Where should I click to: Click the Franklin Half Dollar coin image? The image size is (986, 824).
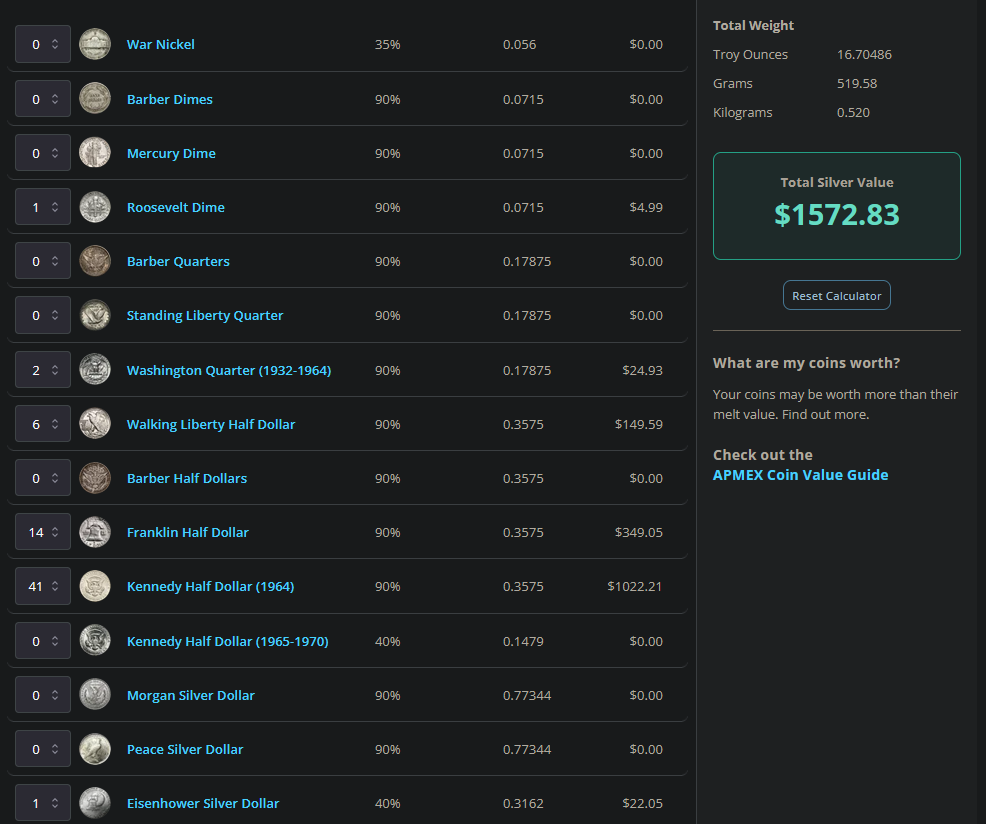[x=95, y=532]
